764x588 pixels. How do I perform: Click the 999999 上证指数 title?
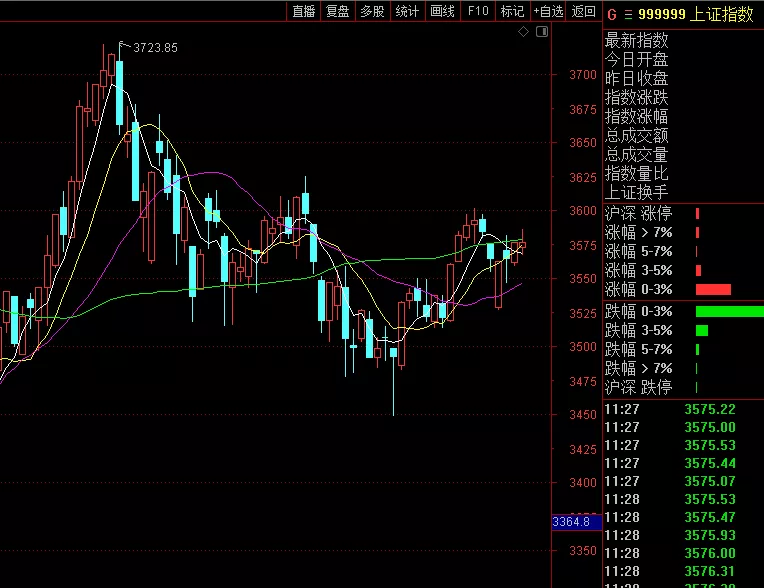(696, 14)
